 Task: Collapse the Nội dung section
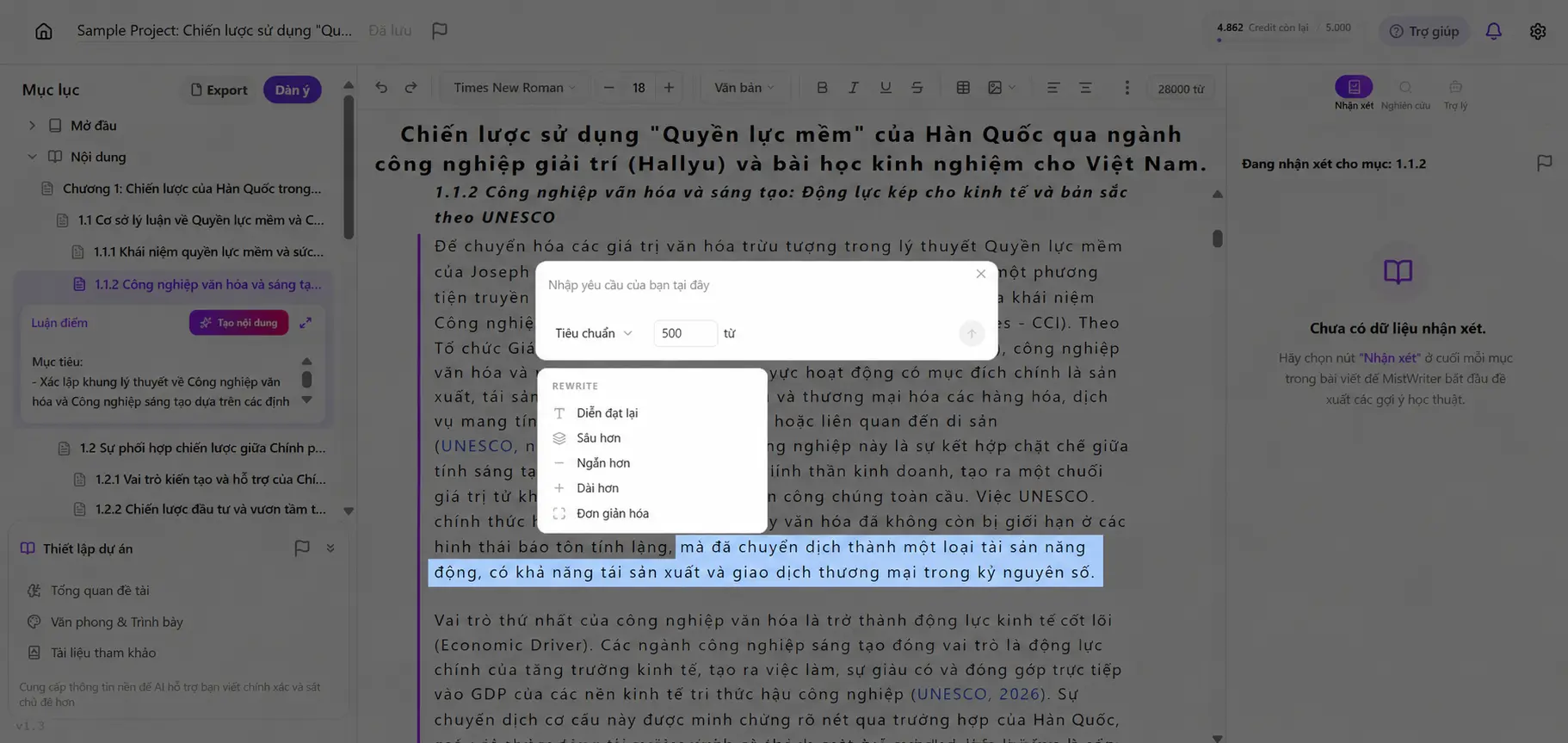(x=32, y=157)
